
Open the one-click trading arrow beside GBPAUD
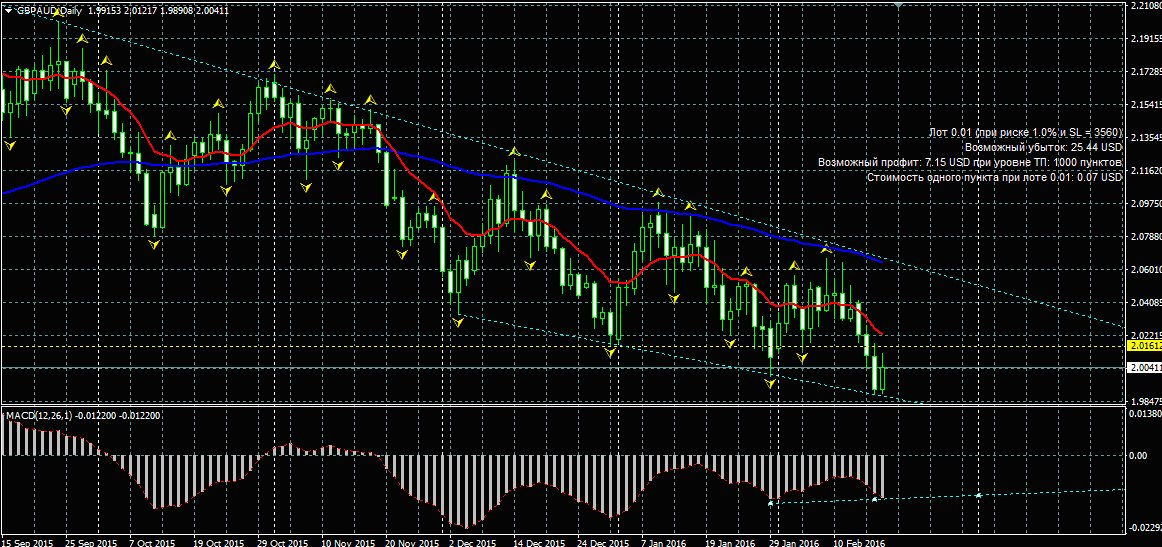[x=7, y=10]
